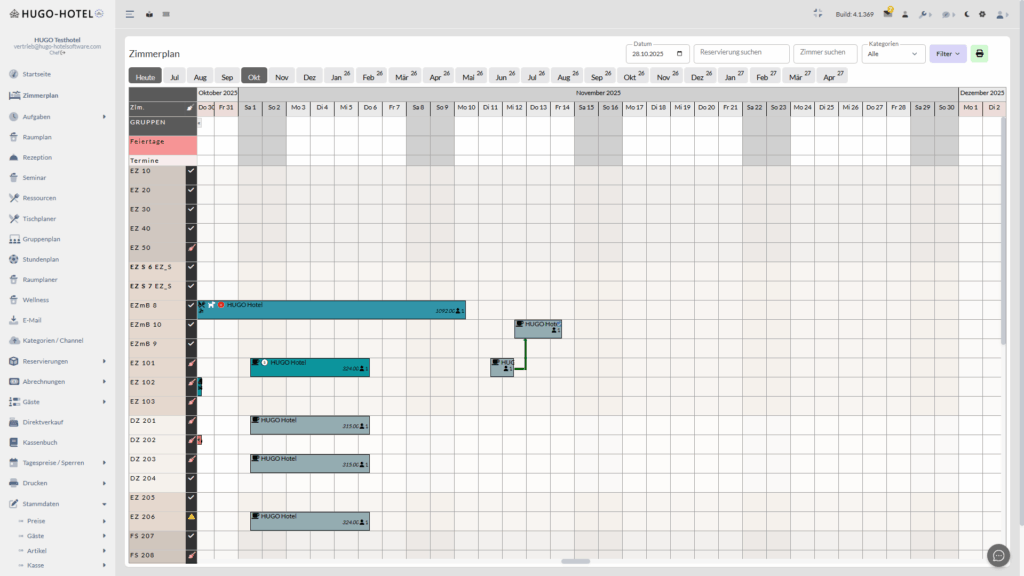This screenshot has width=1024, height=576.
Task: Click the Heute button
Action: [145, 77]
